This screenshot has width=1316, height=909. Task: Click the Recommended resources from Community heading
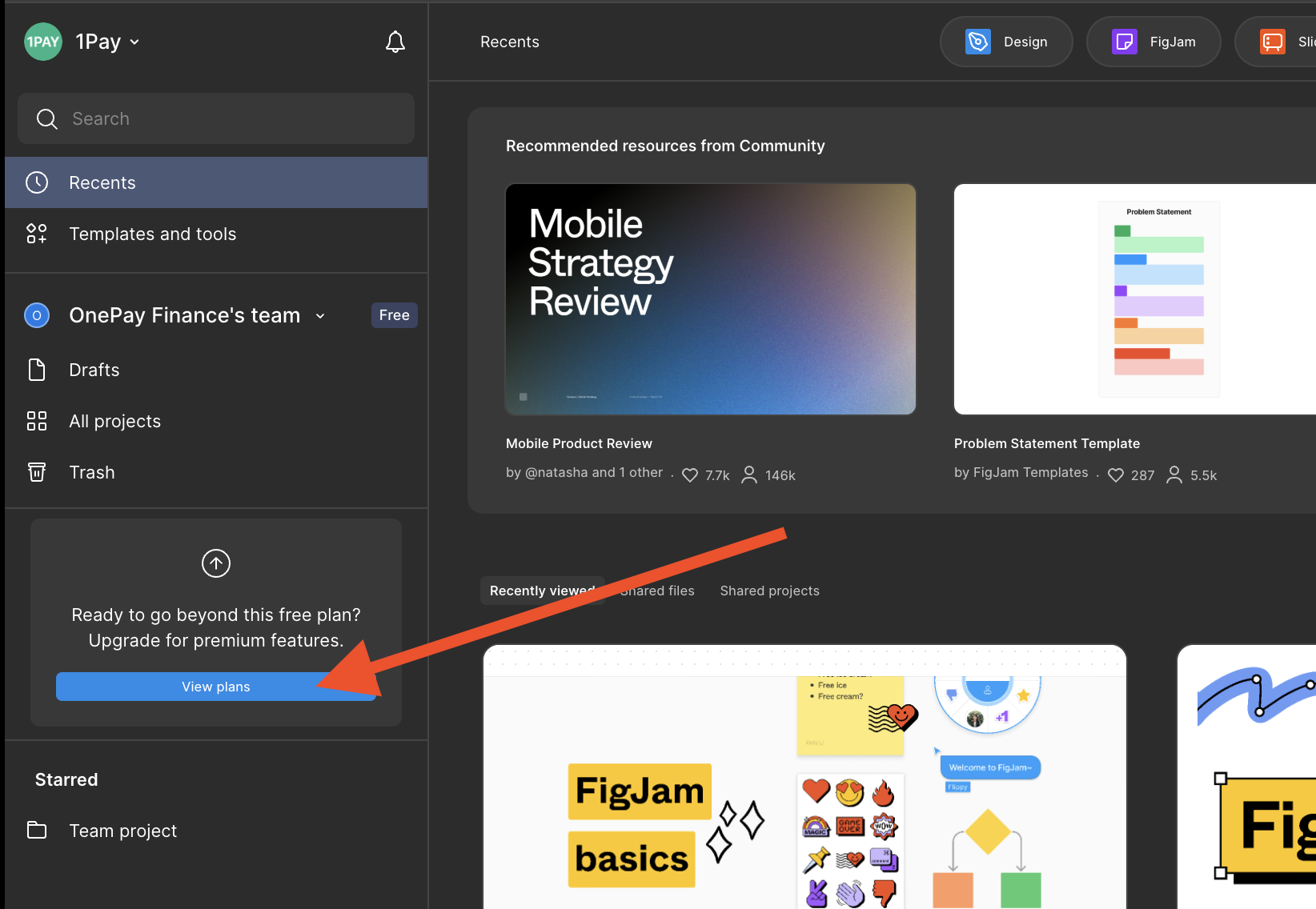665,146
